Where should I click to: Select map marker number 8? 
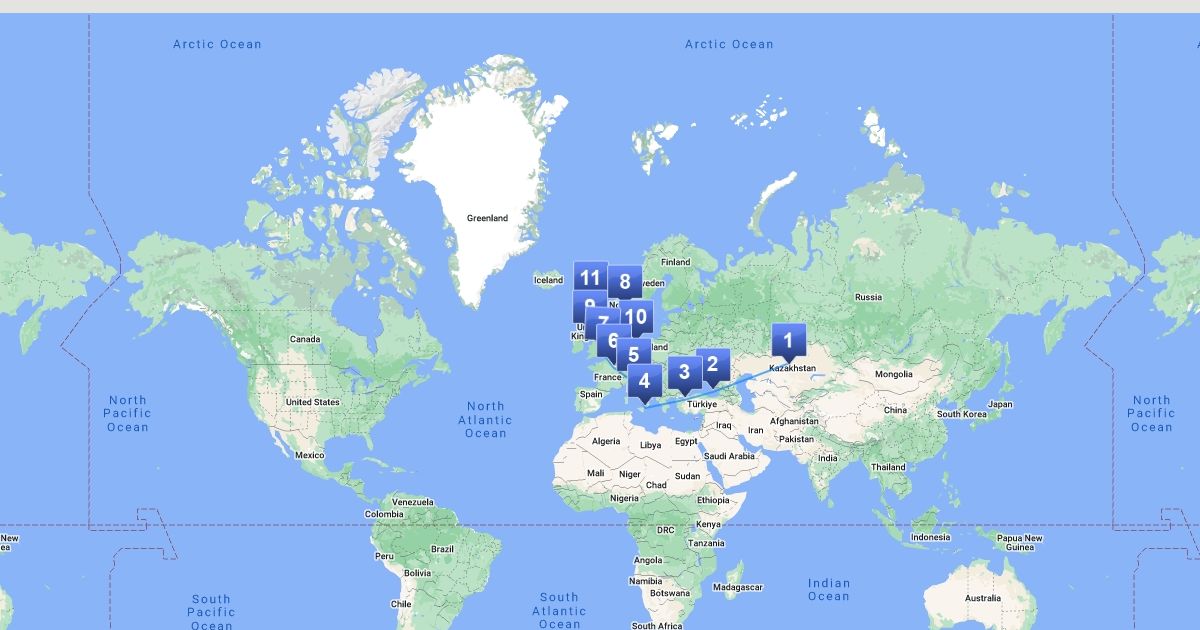pos(625,282)
